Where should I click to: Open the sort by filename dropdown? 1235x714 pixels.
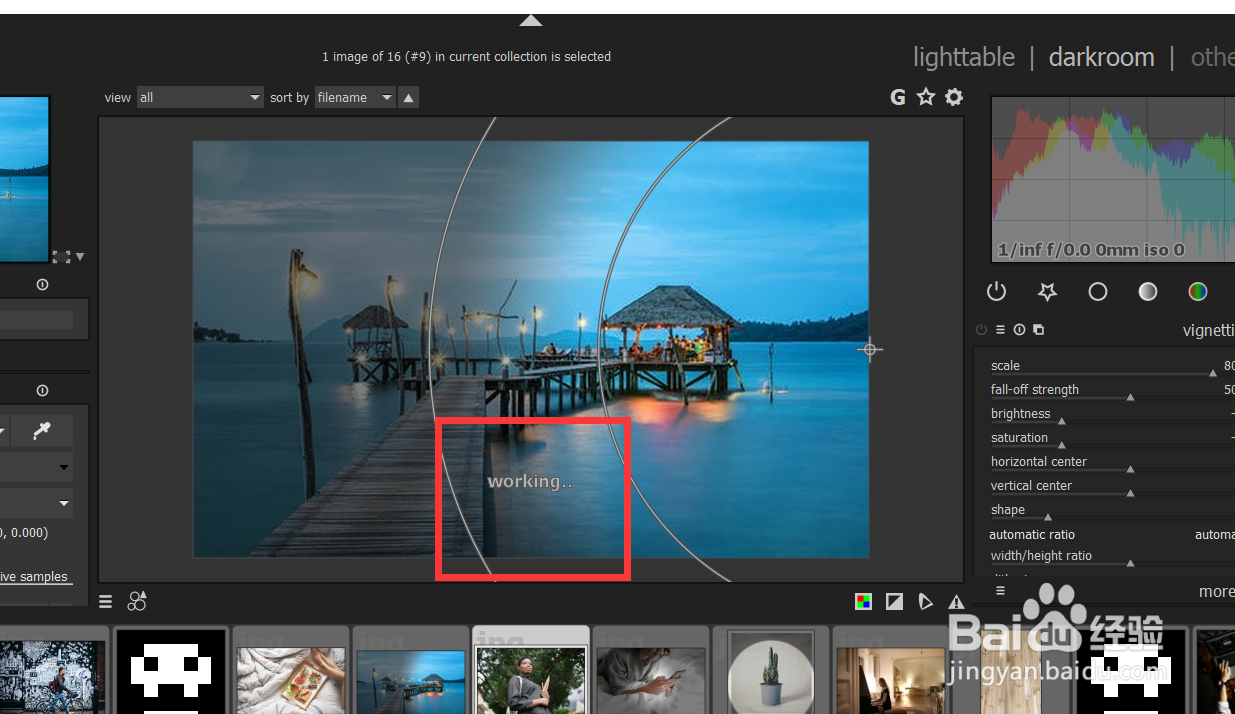click(x=356, y=97)
